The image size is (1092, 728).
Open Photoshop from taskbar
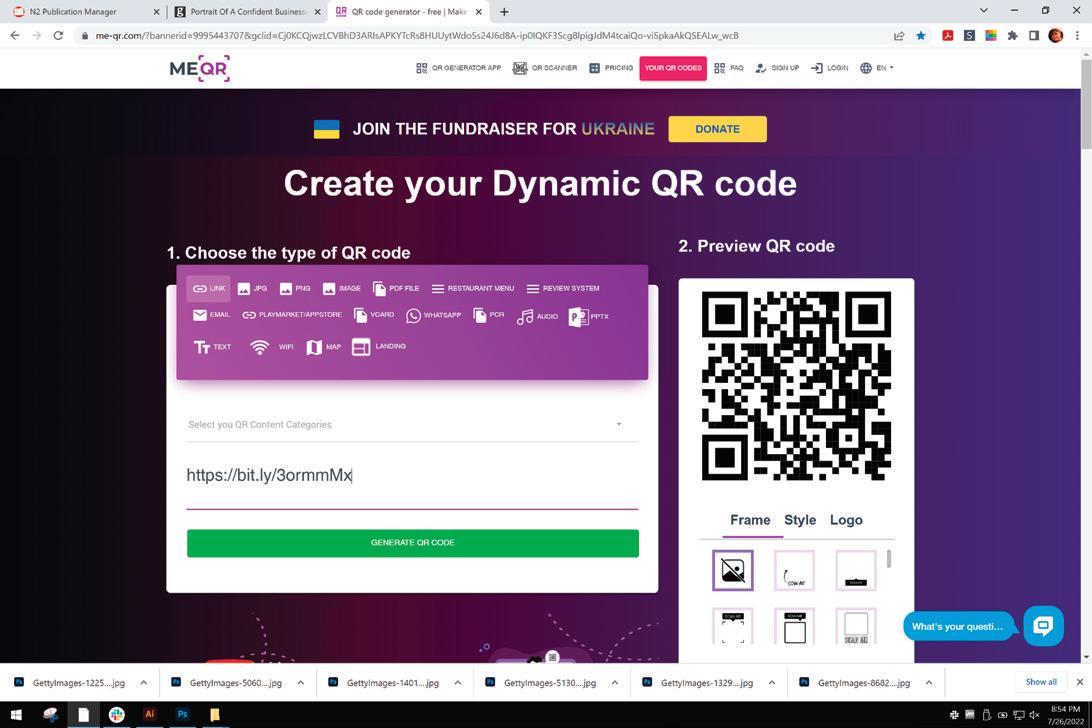(182, 715)
